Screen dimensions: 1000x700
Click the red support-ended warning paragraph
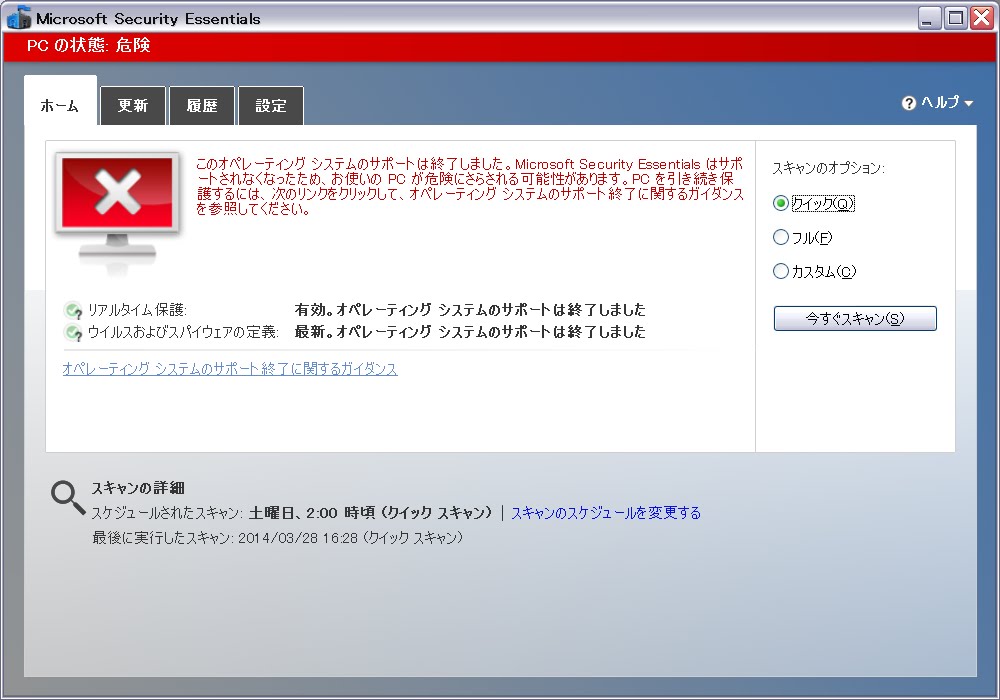pyautogui.click(x=470, y=186)
